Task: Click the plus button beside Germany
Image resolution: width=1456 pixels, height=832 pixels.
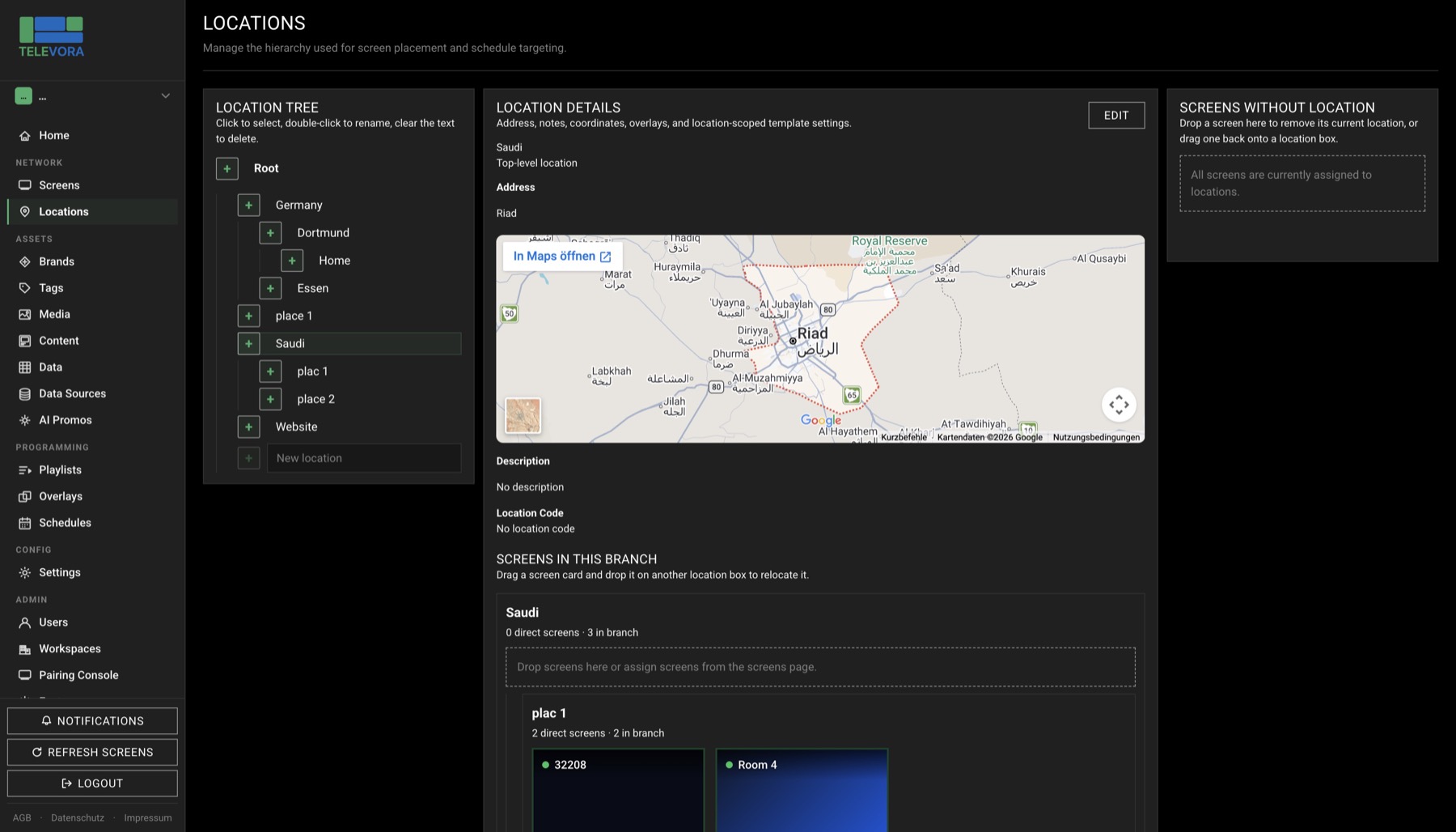Action: pos(248,205)
